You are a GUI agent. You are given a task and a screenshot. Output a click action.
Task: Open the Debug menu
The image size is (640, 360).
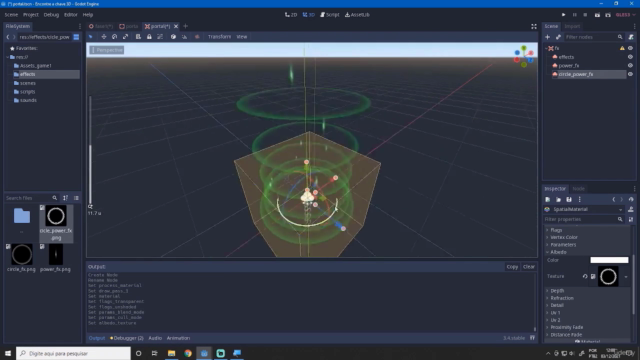click(x=51, y=15)
